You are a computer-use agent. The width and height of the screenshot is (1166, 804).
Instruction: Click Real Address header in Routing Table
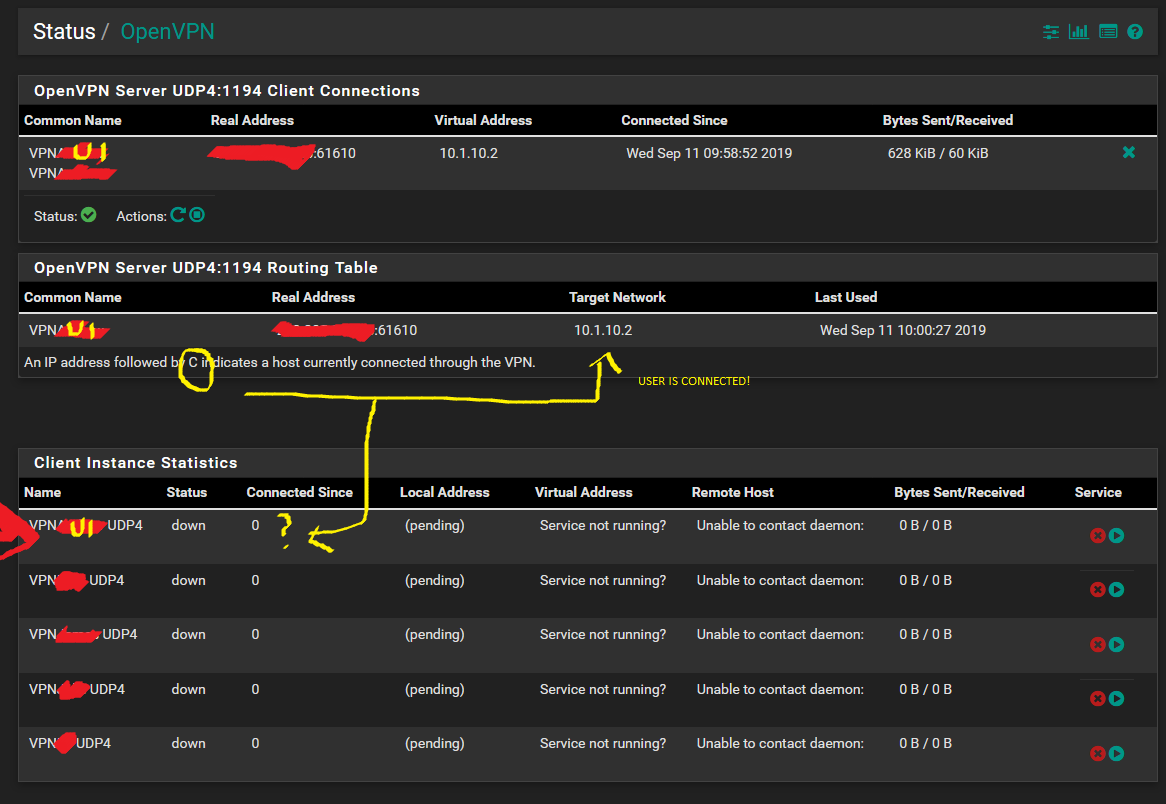[313, 298]
